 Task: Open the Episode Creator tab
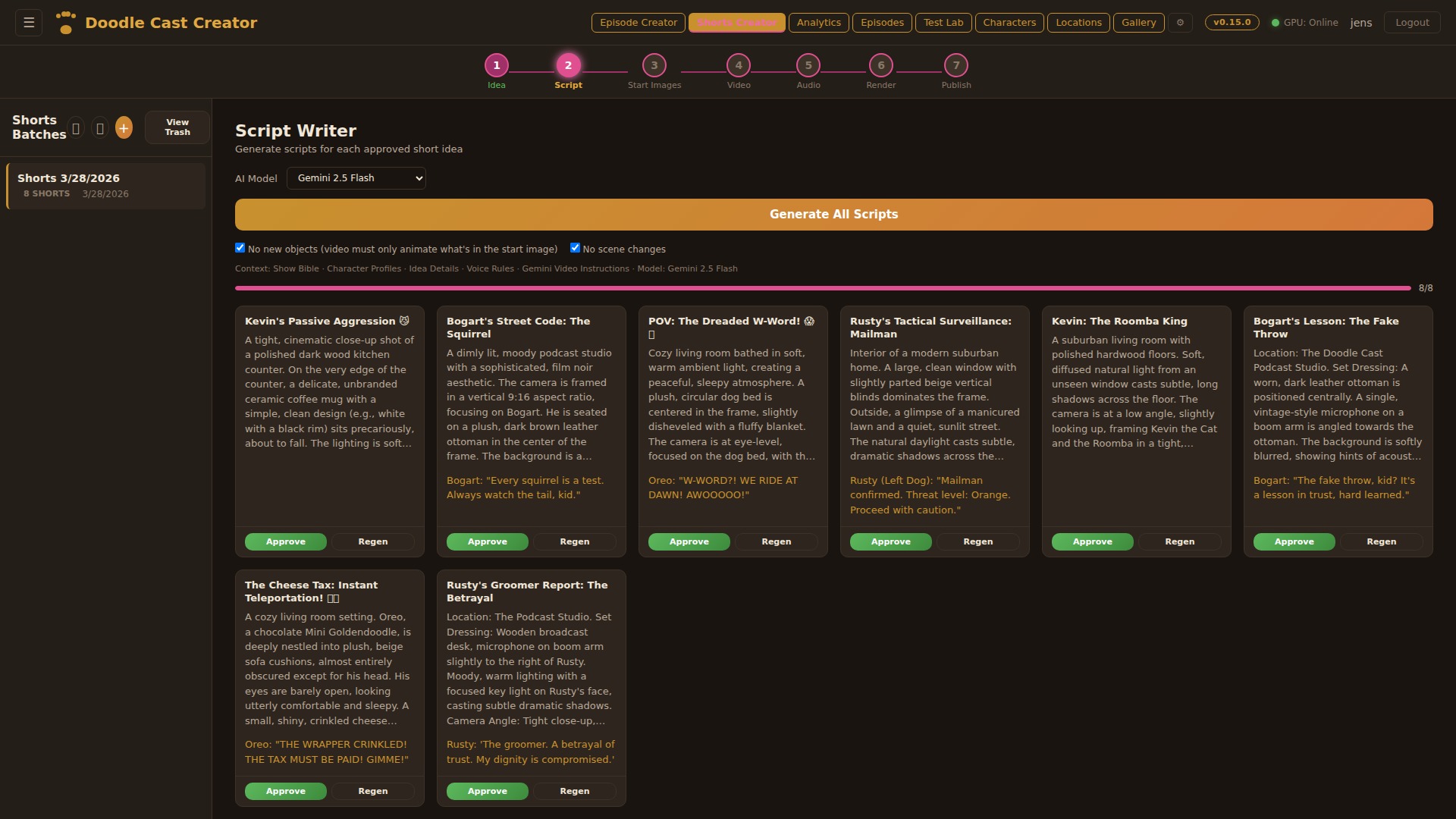pyautogui.click(x=638, y=23)
